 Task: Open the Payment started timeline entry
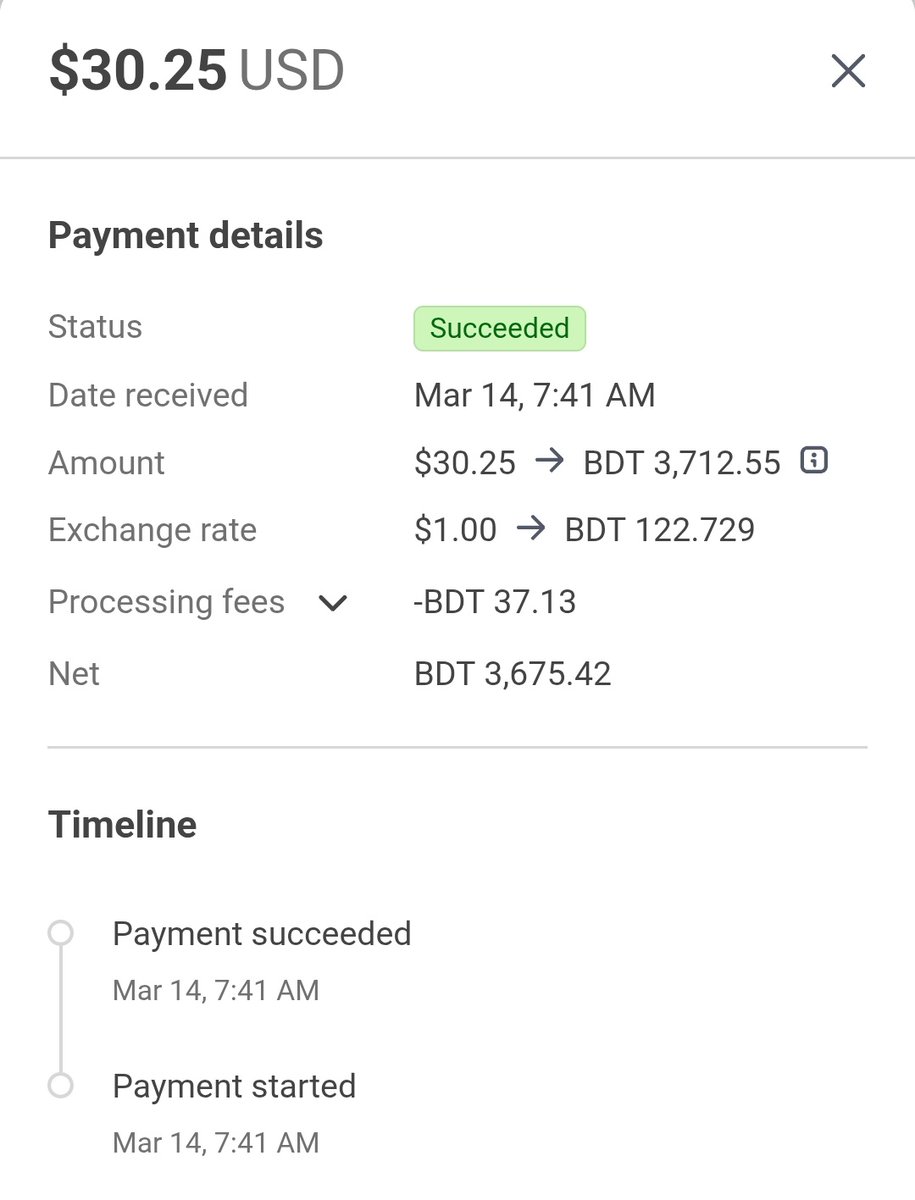[x=234, y=1086]
